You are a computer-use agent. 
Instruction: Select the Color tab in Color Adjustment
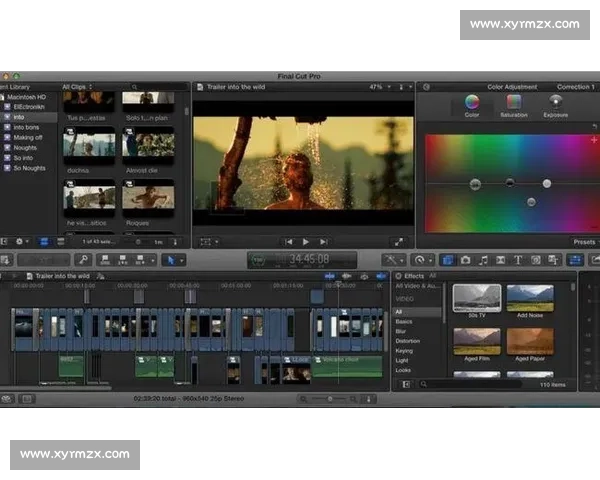(472, 105)
